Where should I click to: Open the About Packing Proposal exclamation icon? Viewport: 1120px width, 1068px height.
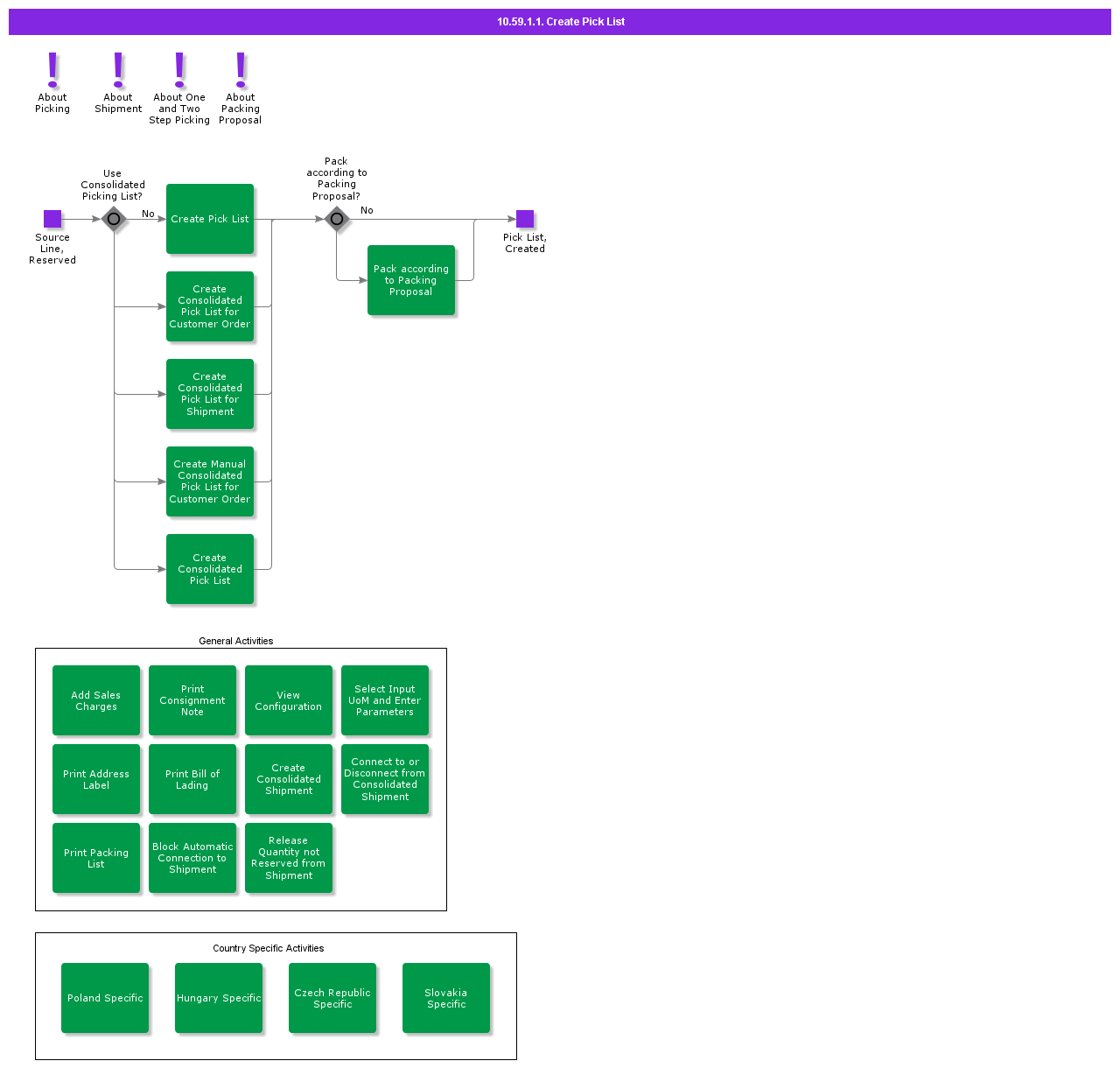coord(241,69)
